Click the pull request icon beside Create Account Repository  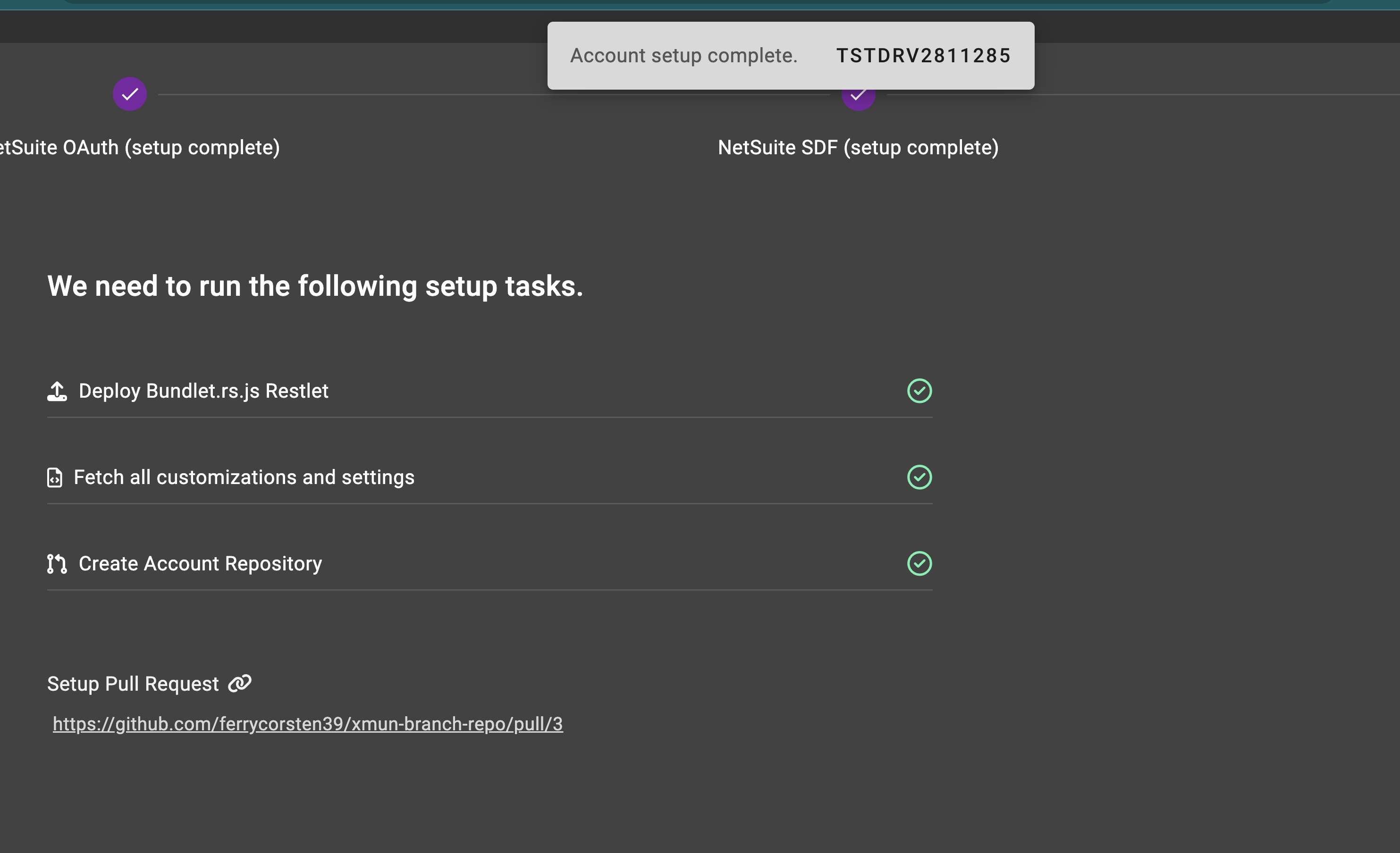point(57,564)
